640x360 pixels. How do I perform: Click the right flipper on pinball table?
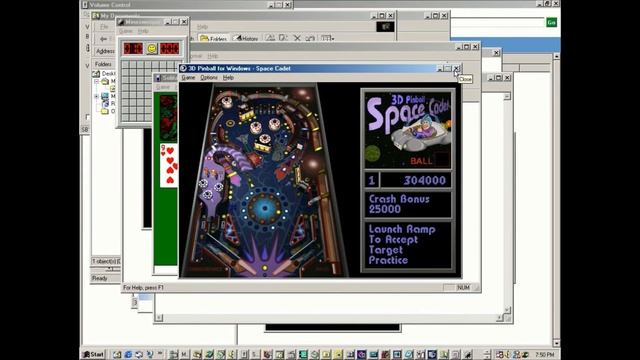[x=284, y=266]
